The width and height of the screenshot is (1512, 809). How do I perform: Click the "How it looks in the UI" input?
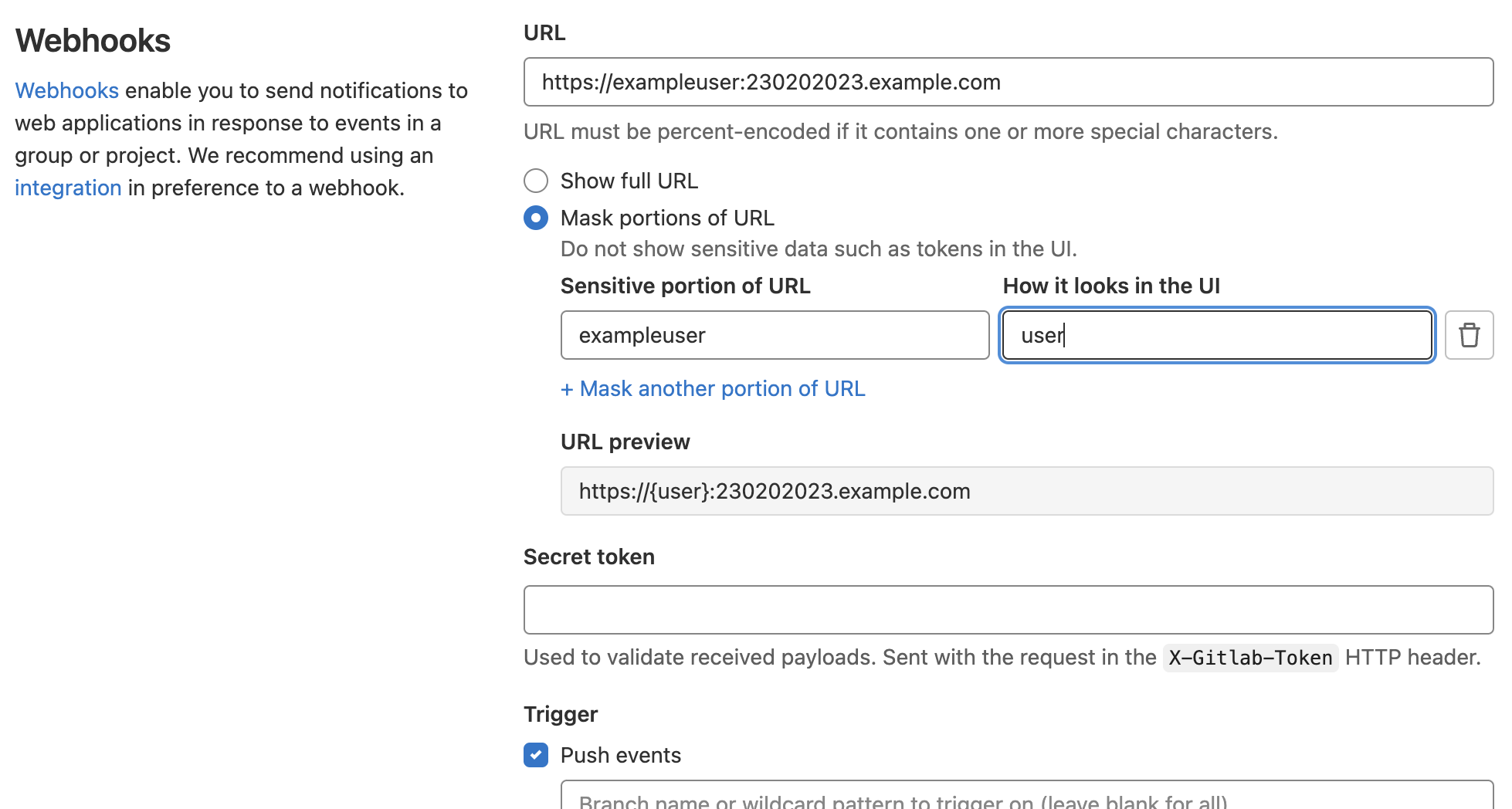click(1216, 335)
